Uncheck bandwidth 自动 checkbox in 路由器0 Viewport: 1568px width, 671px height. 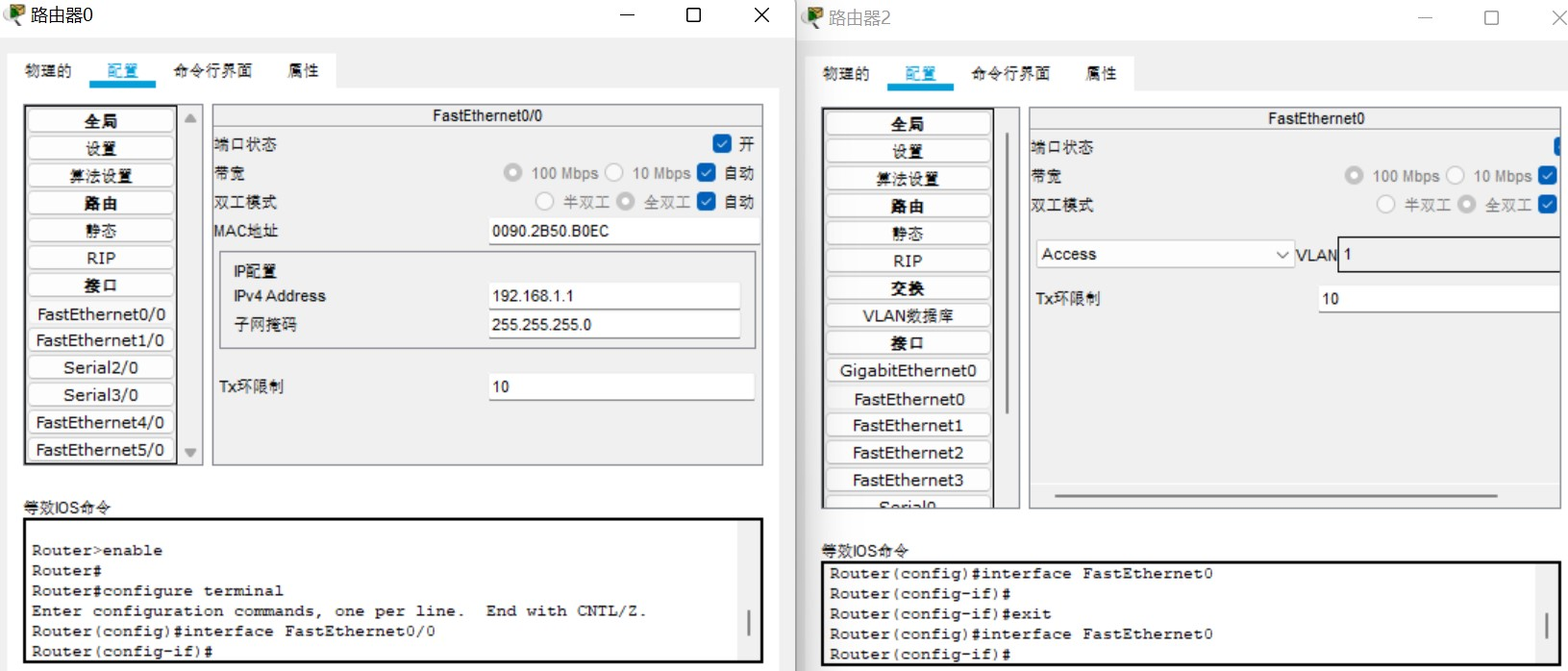pyautogui.click(x=707, y=173)
